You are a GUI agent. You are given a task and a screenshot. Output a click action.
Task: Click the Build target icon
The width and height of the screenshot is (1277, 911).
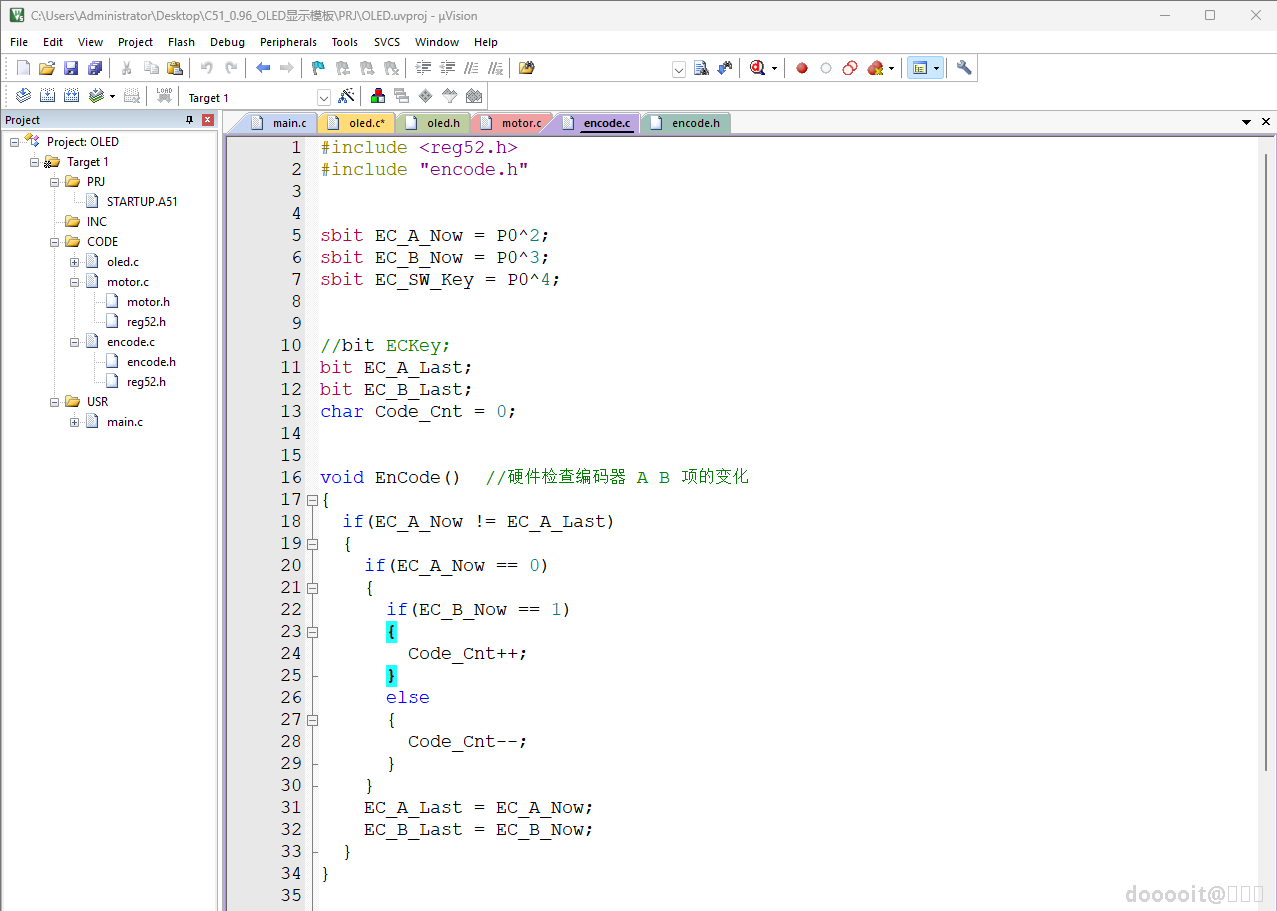coord(47,96)
